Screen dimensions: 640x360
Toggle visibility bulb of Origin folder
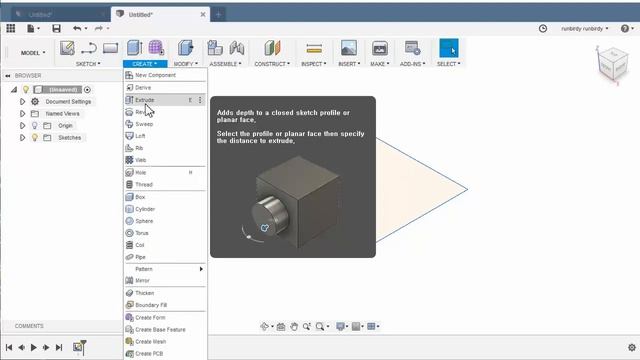(x=35, y=126)
